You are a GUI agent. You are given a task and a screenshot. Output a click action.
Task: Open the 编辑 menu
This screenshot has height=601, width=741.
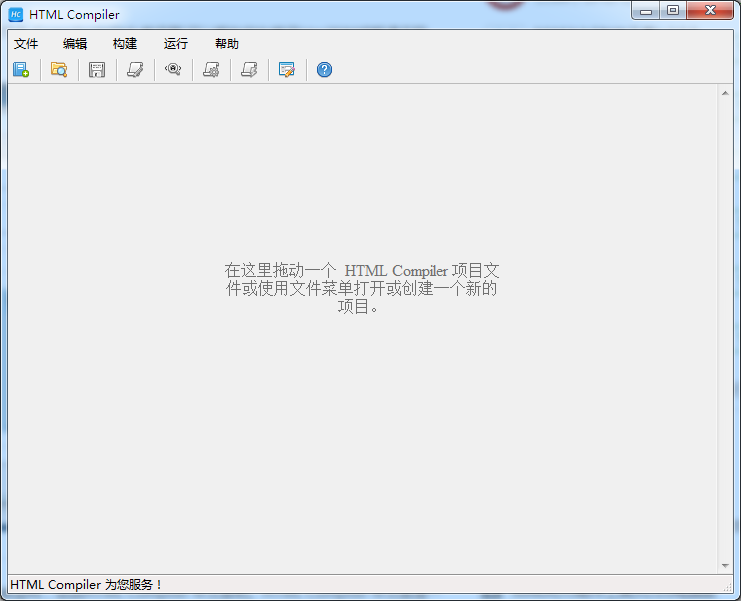[75, 44]
